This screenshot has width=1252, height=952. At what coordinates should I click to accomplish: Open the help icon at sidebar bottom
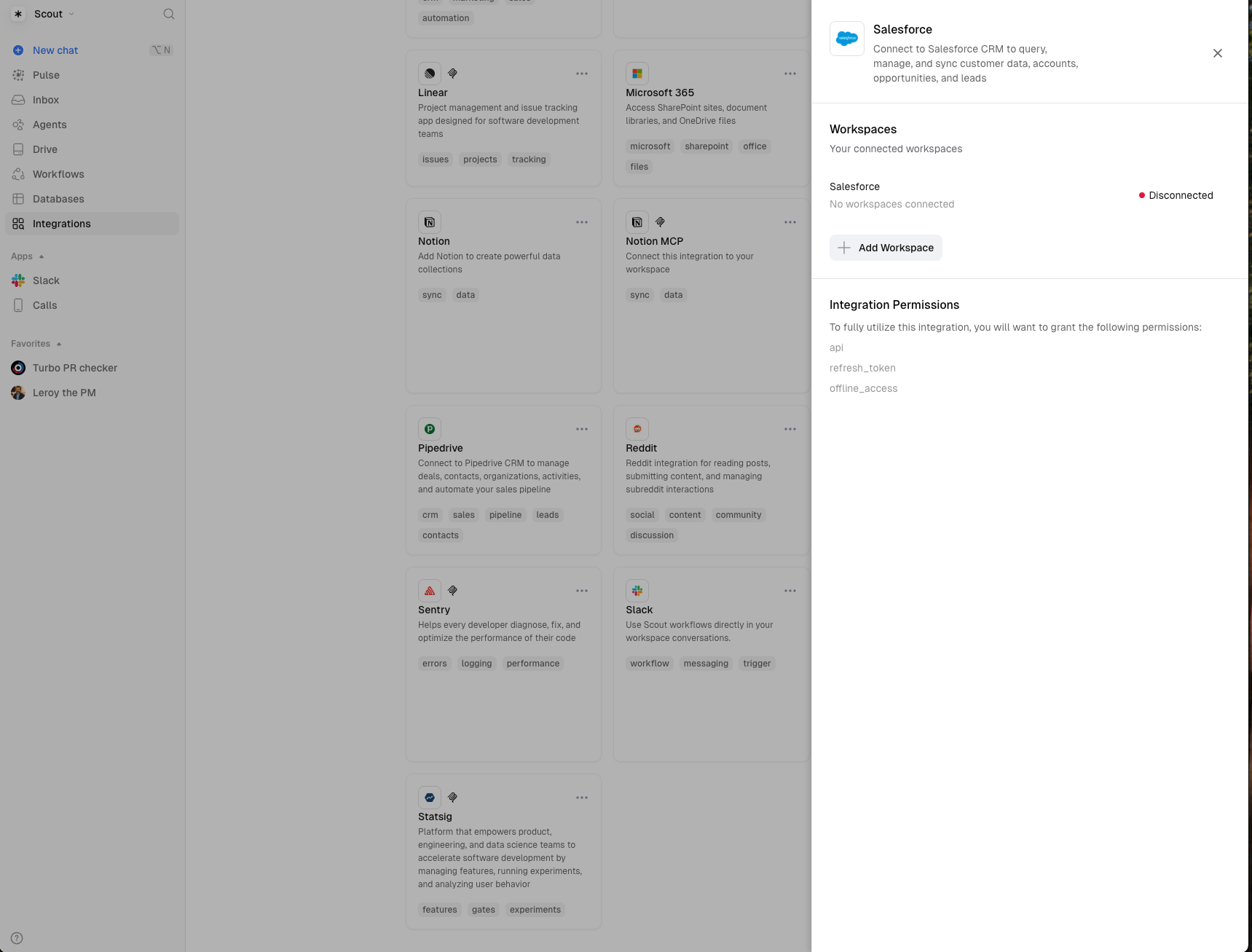17,938
